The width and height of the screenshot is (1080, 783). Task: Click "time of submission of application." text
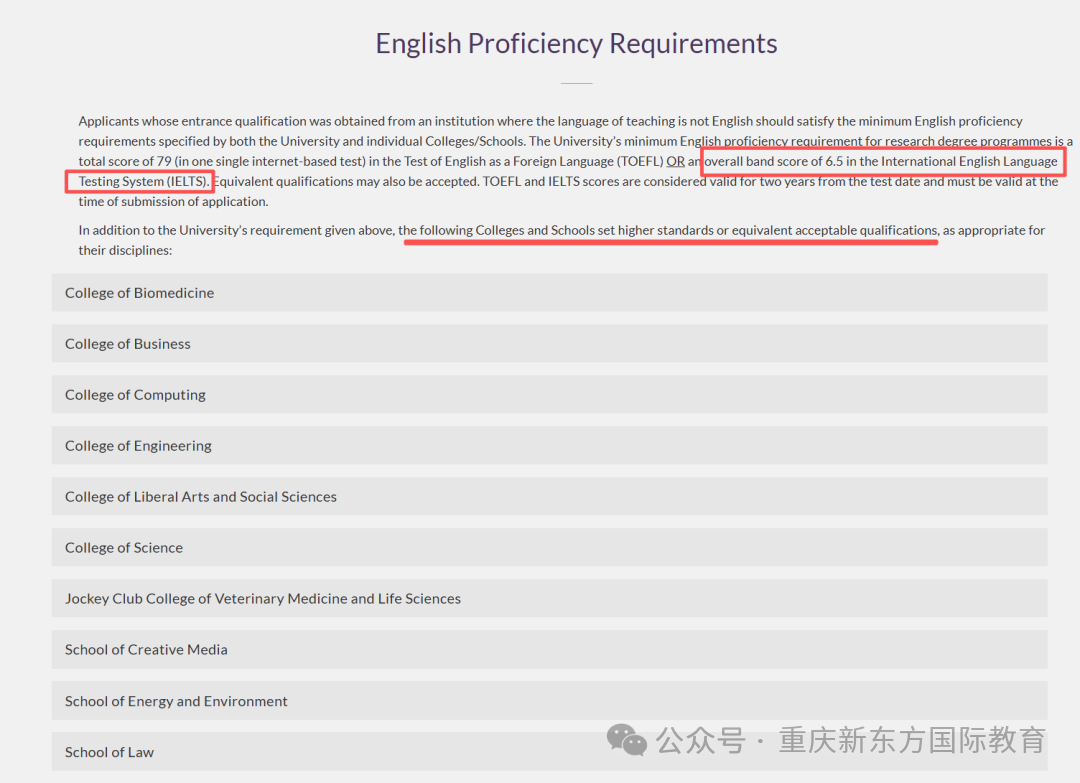[x=174, y=202]
